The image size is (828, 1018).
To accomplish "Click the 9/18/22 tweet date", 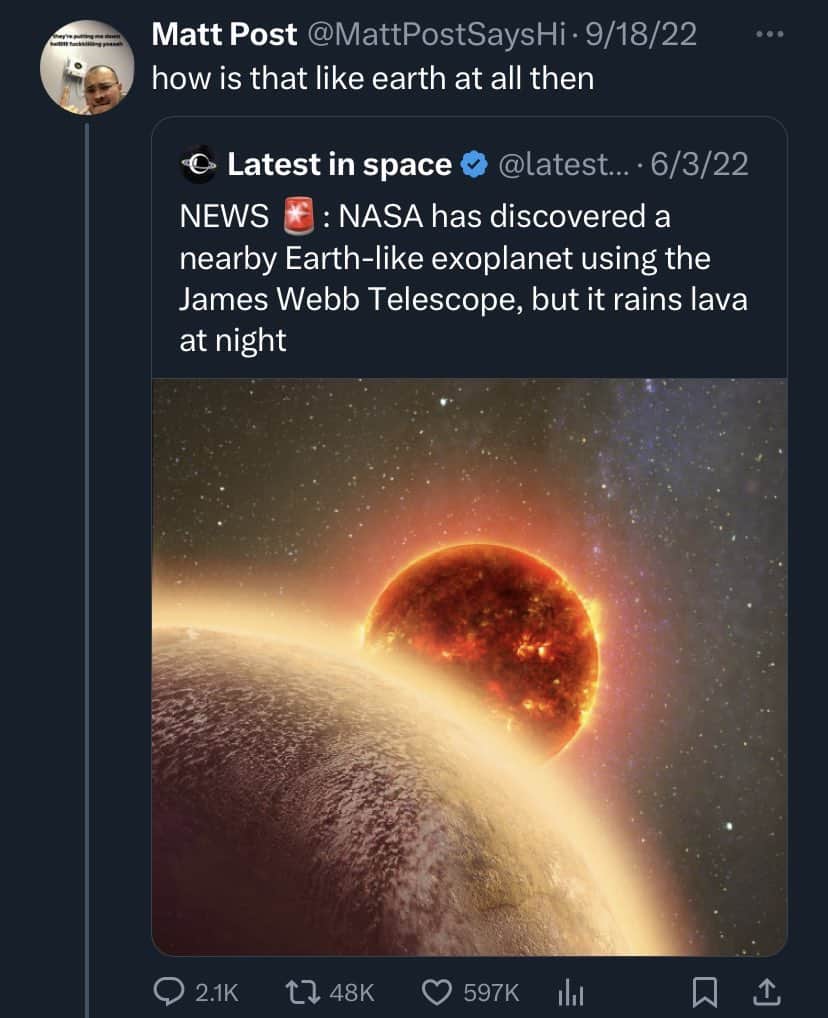I will click(x=642, y=34).
